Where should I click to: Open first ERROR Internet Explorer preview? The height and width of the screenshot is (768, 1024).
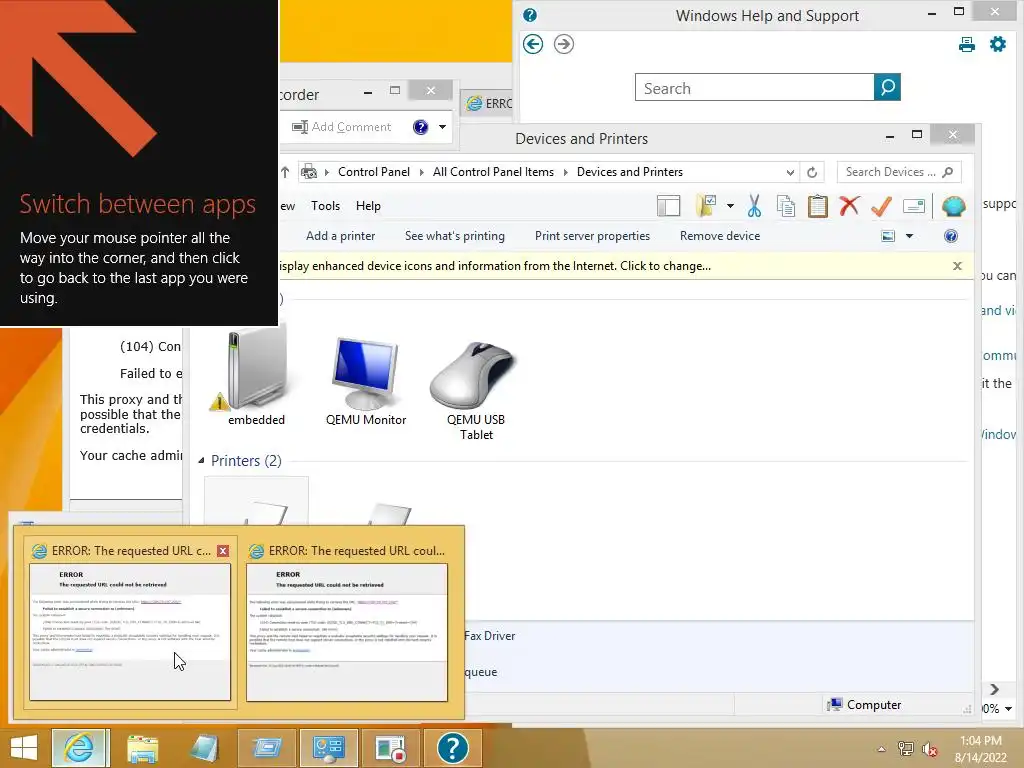pyautogui.click(x=130, y=631)
